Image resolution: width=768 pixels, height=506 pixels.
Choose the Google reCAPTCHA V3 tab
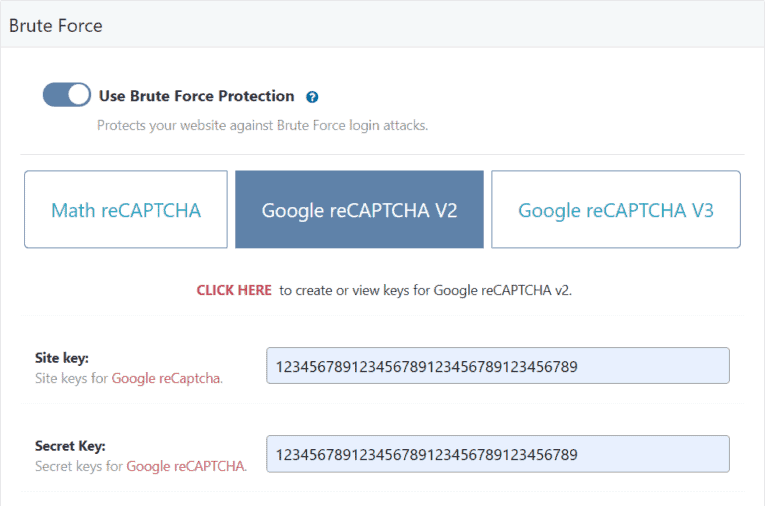(615, 210)
